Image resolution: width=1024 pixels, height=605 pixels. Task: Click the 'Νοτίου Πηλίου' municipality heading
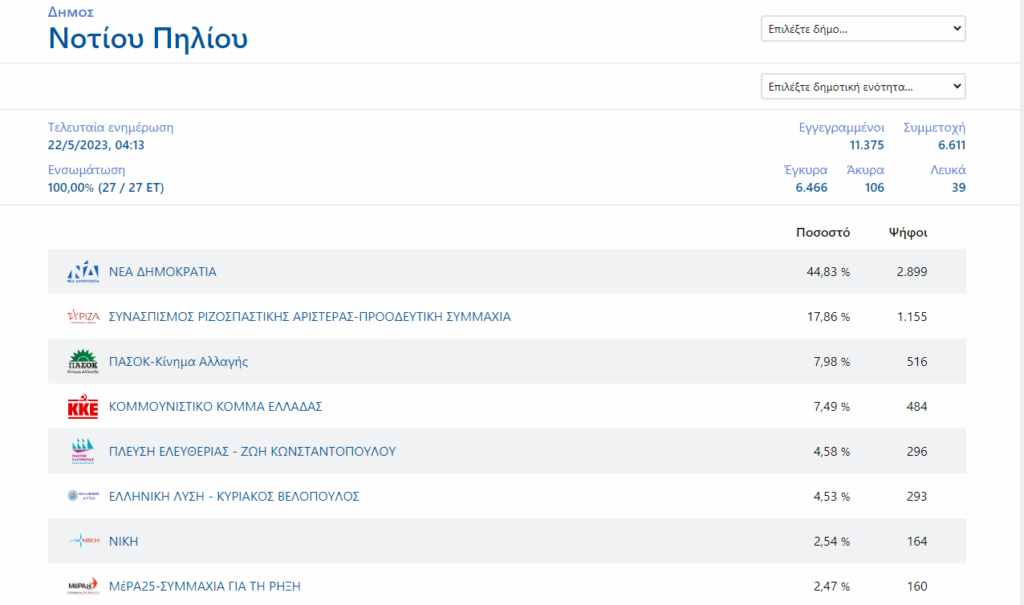tap(148, 39)
